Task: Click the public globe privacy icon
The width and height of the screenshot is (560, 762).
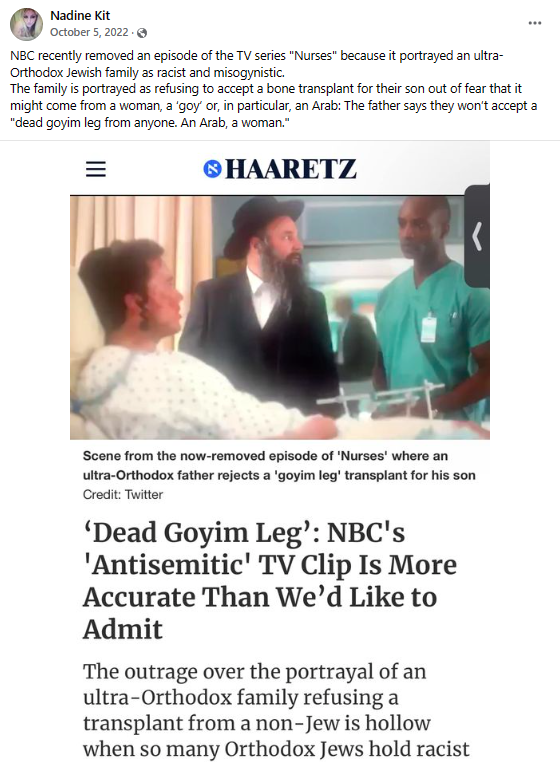Action: pyautogui.click(x=142, y=33)
